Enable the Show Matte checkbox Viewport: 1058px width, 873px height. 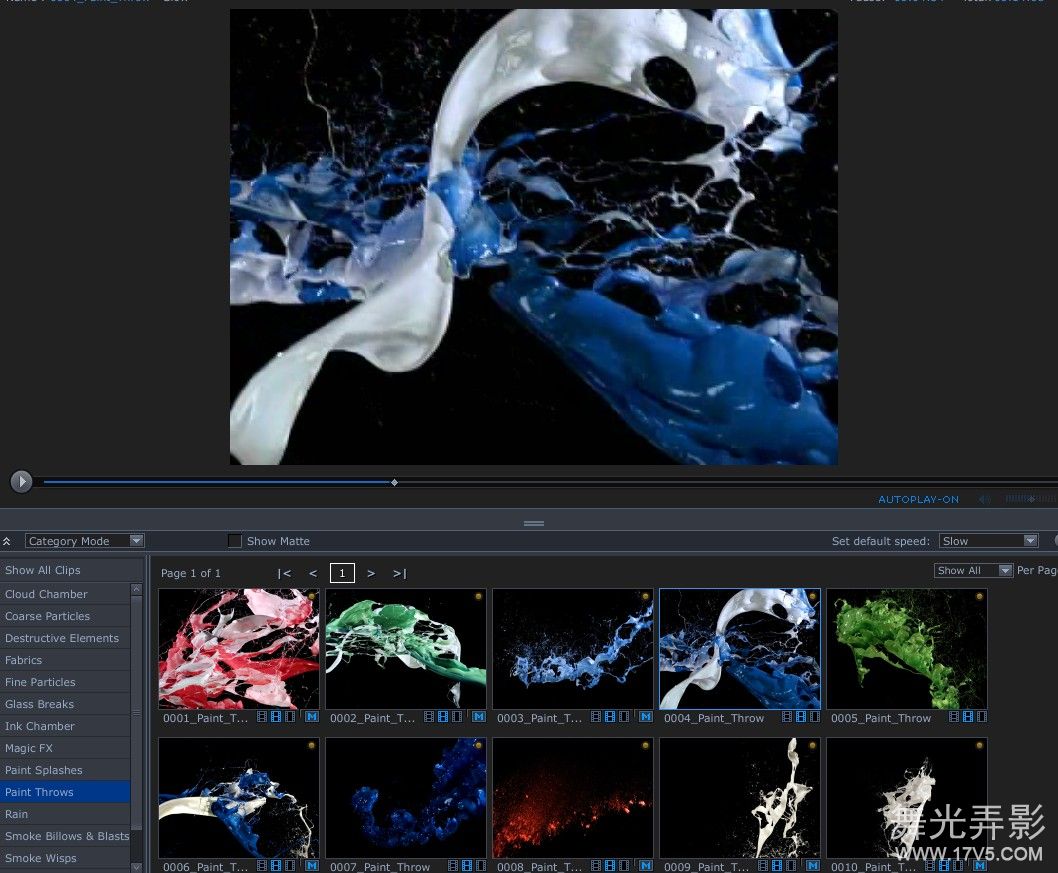(235, 540)
